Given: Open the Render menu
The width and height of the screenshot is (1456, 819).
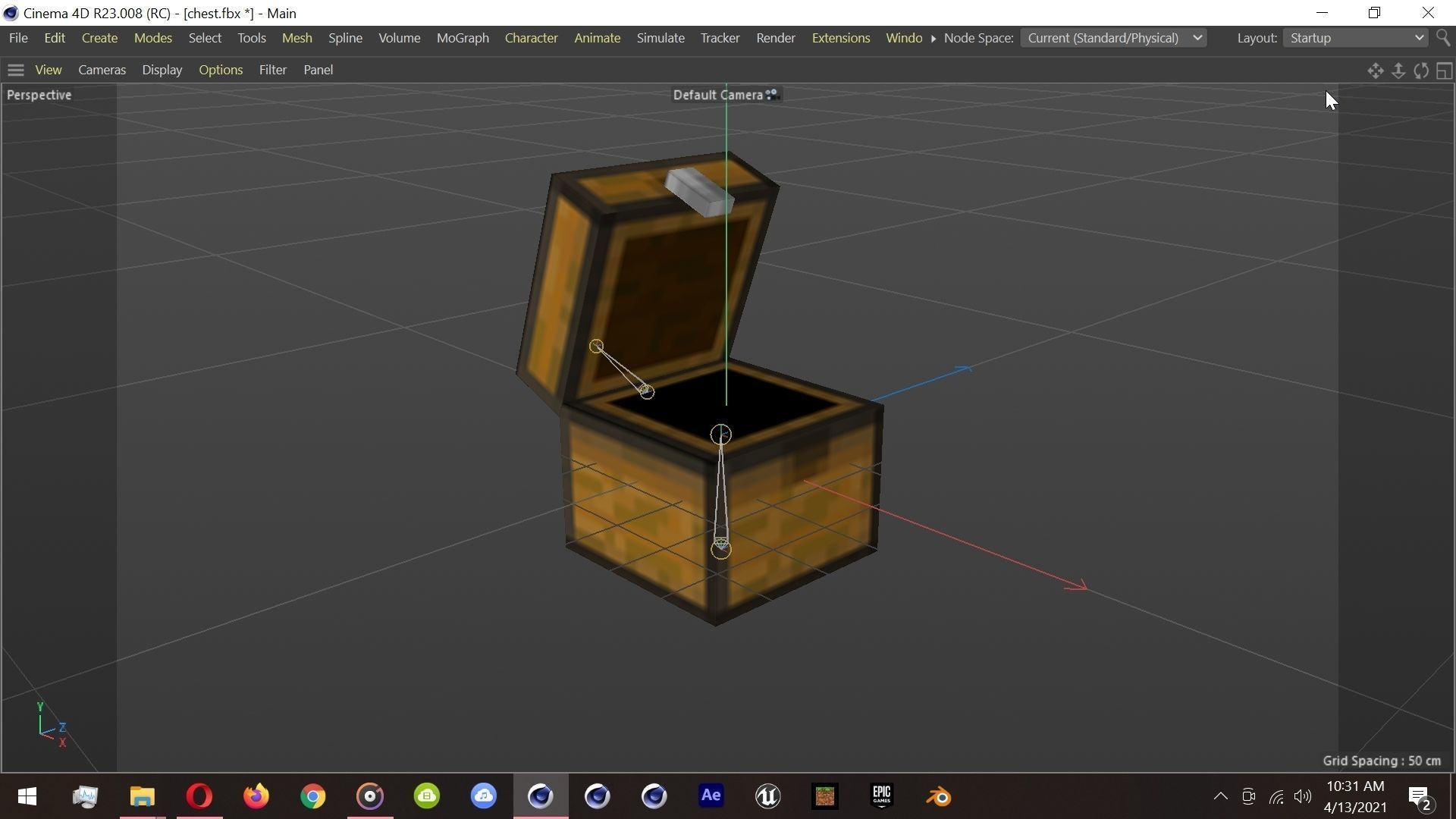Looking at the screenshot, I should click(776, 38).
